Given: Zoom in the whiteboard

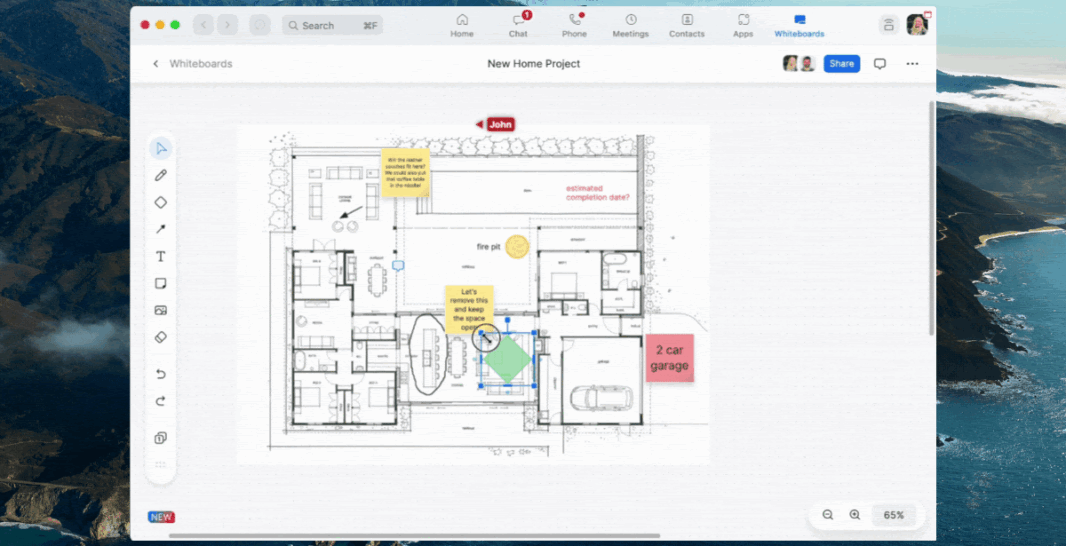Looking at the screenshot, I should coord(855,515).
